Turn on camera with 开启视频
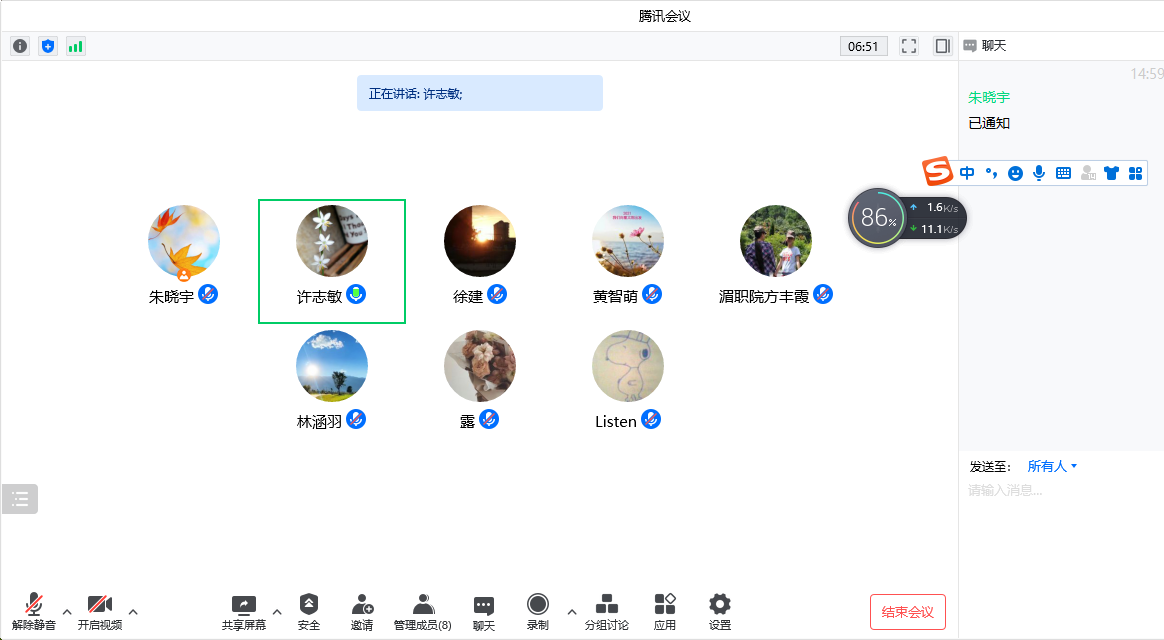1164x640 pixels. (100, 611)
